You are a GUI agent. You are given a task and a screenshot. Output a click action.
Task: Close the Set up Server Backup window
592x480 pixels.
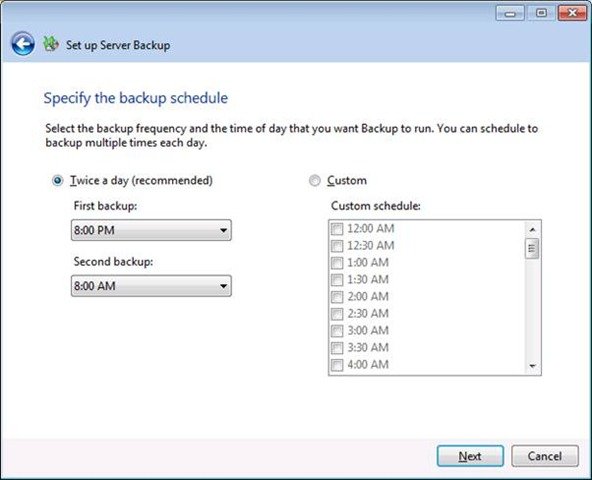coord(572,14)
